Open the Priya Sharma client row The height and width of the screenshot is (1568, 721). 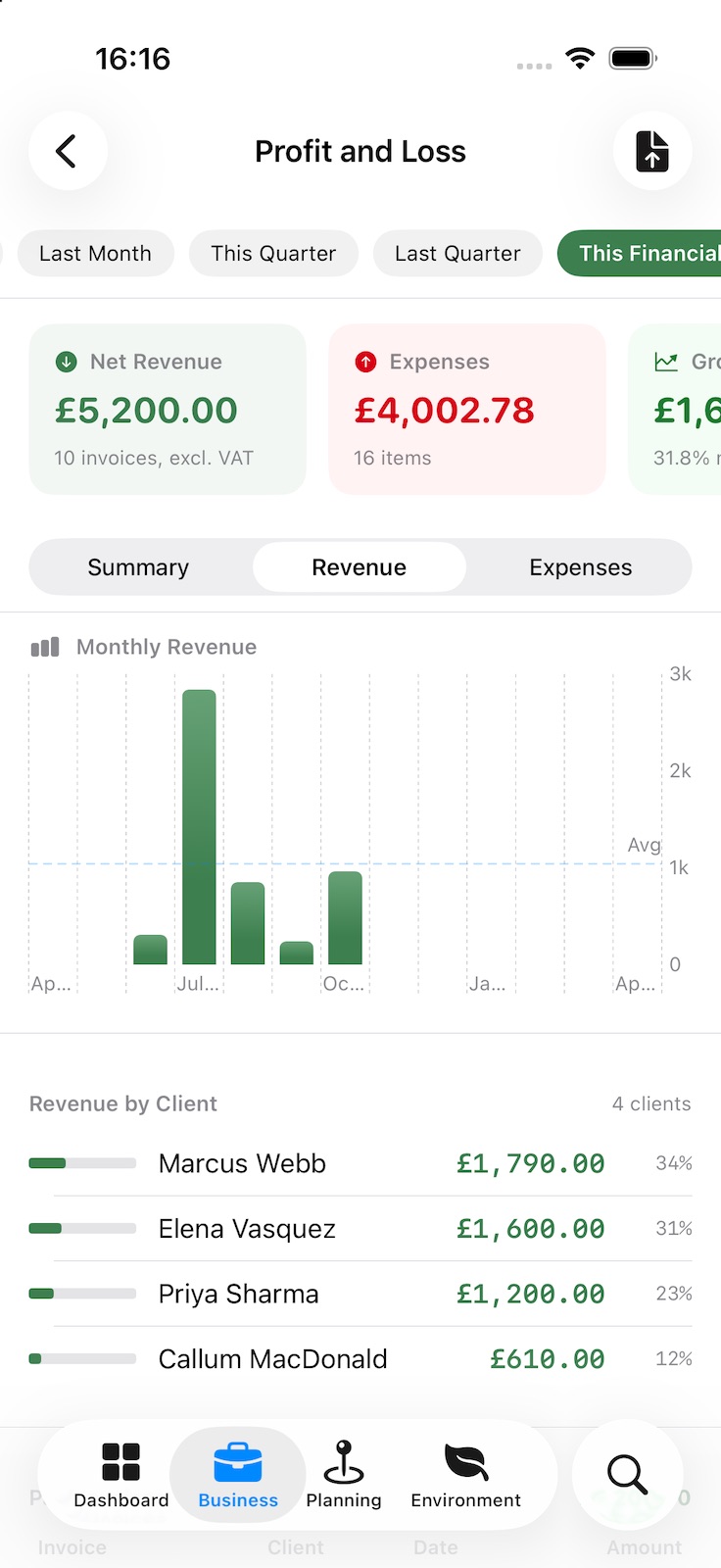pos(360,1294)
